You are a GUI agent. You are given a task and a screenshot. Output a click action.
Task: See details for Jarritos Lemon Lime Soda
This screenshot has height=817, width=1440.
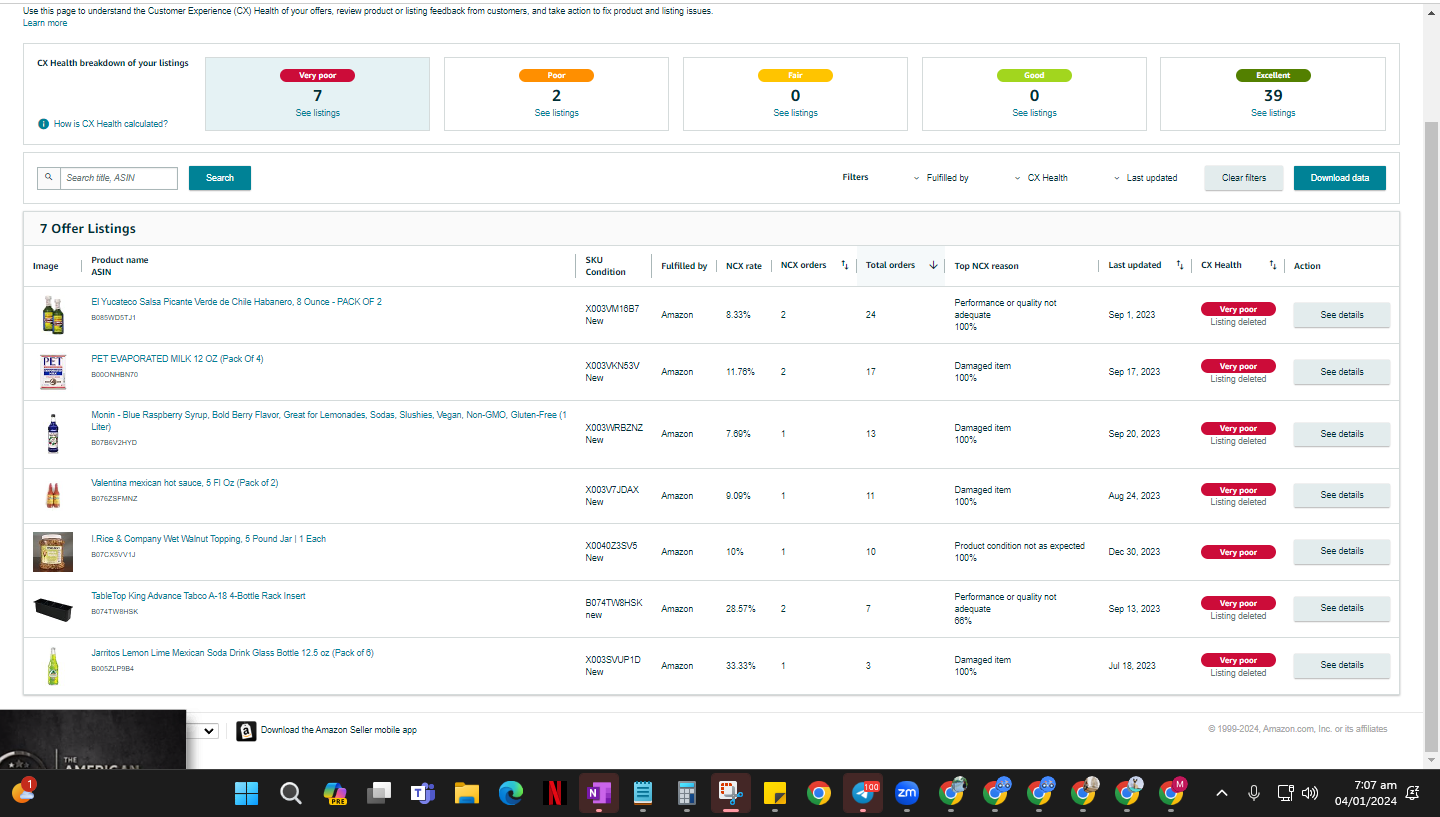1341,665
